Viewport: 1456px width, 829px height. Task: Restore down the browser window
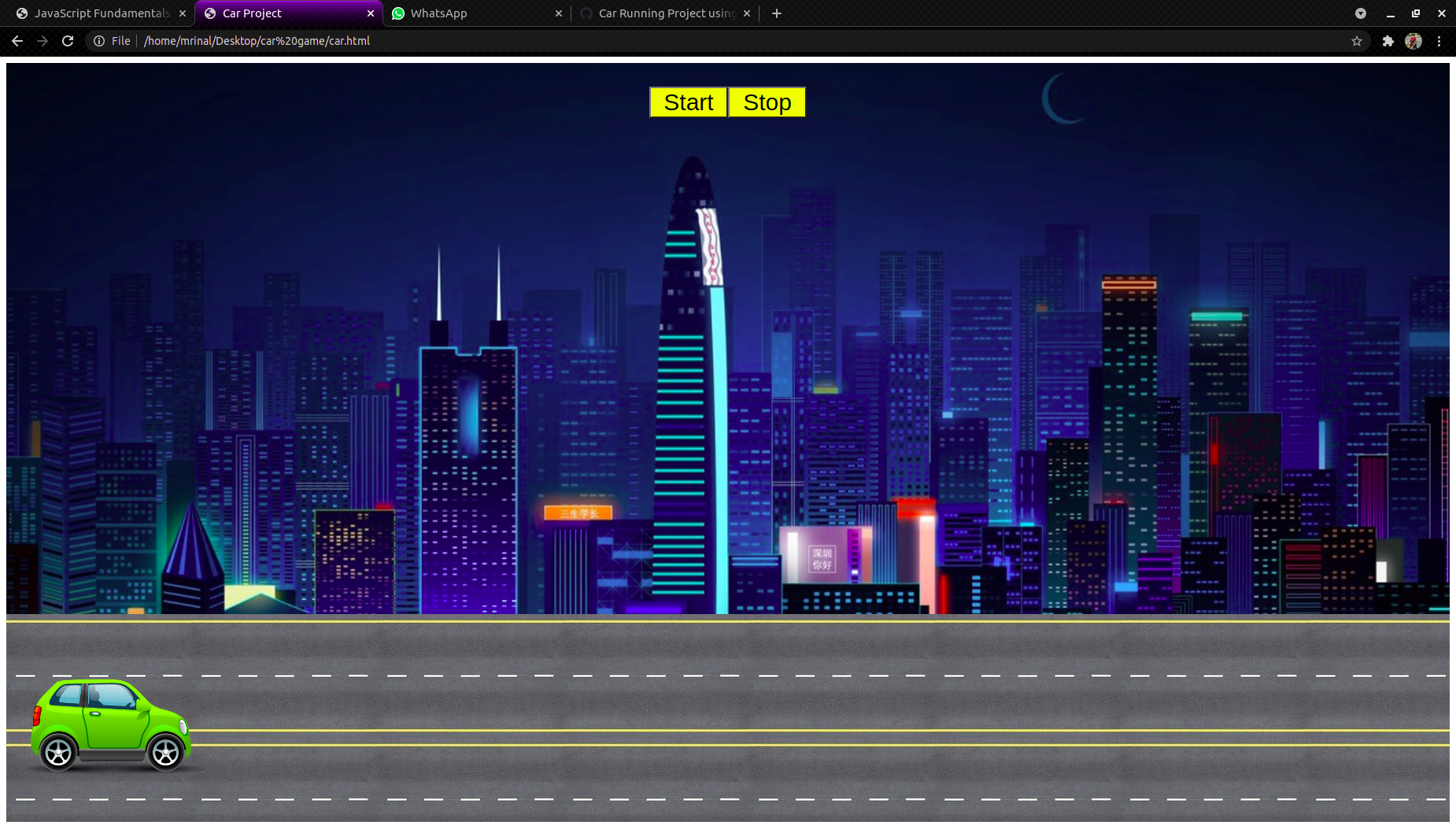pyautogui.click(x=1416, y=13)
